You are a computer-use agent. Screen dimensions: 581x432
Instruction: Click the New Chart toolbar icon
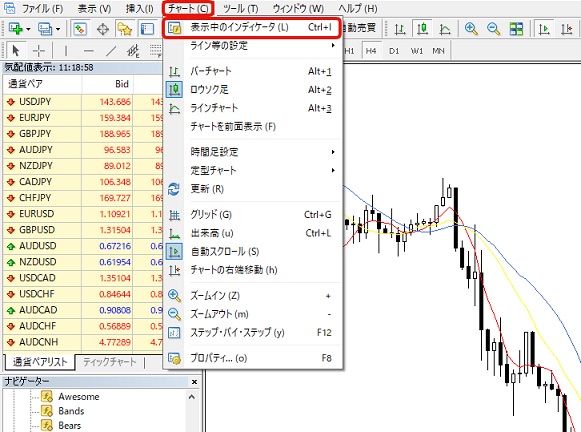(x=16, y=29)
